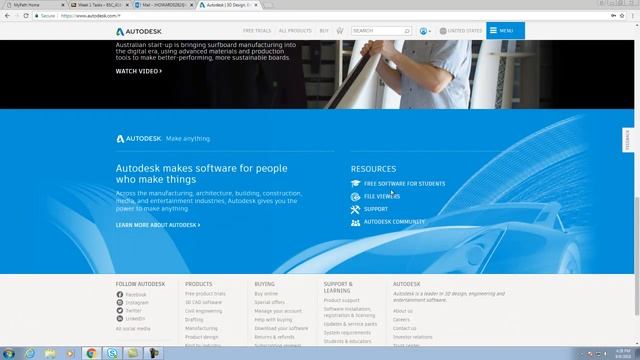640x360 pixels.
Task: Click the Autodesk logo in the header
Action: click(x=139, y=31)
